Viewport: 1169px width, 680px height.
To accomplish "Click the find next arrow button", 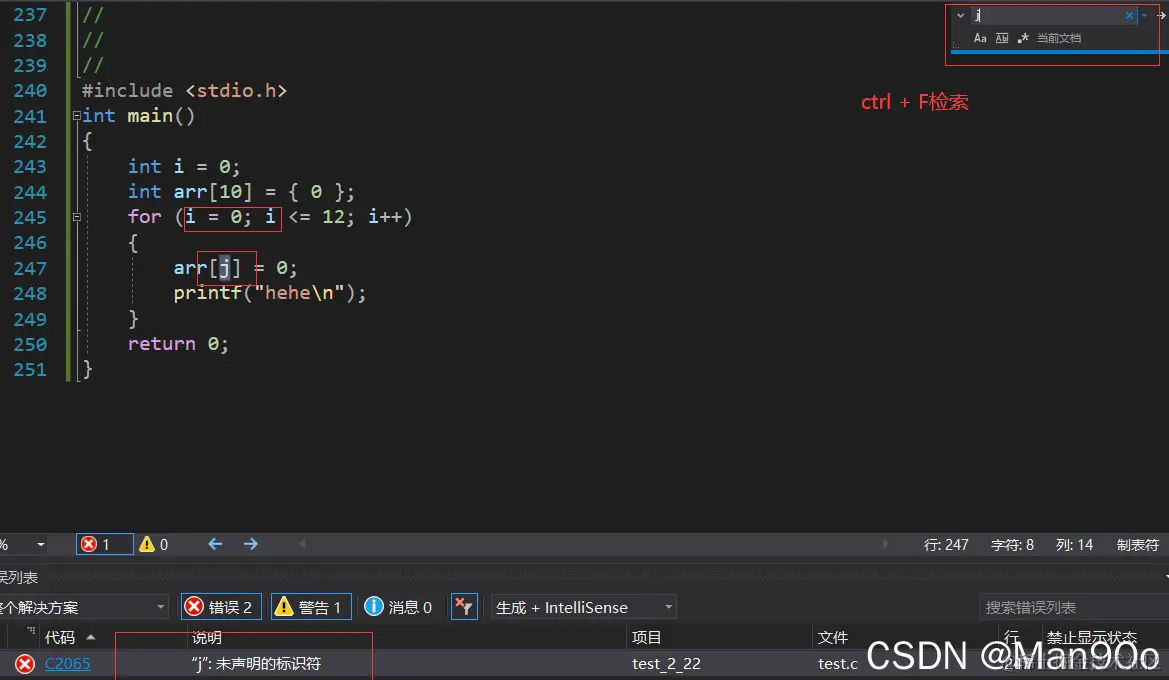I will tap(1161, 15).
